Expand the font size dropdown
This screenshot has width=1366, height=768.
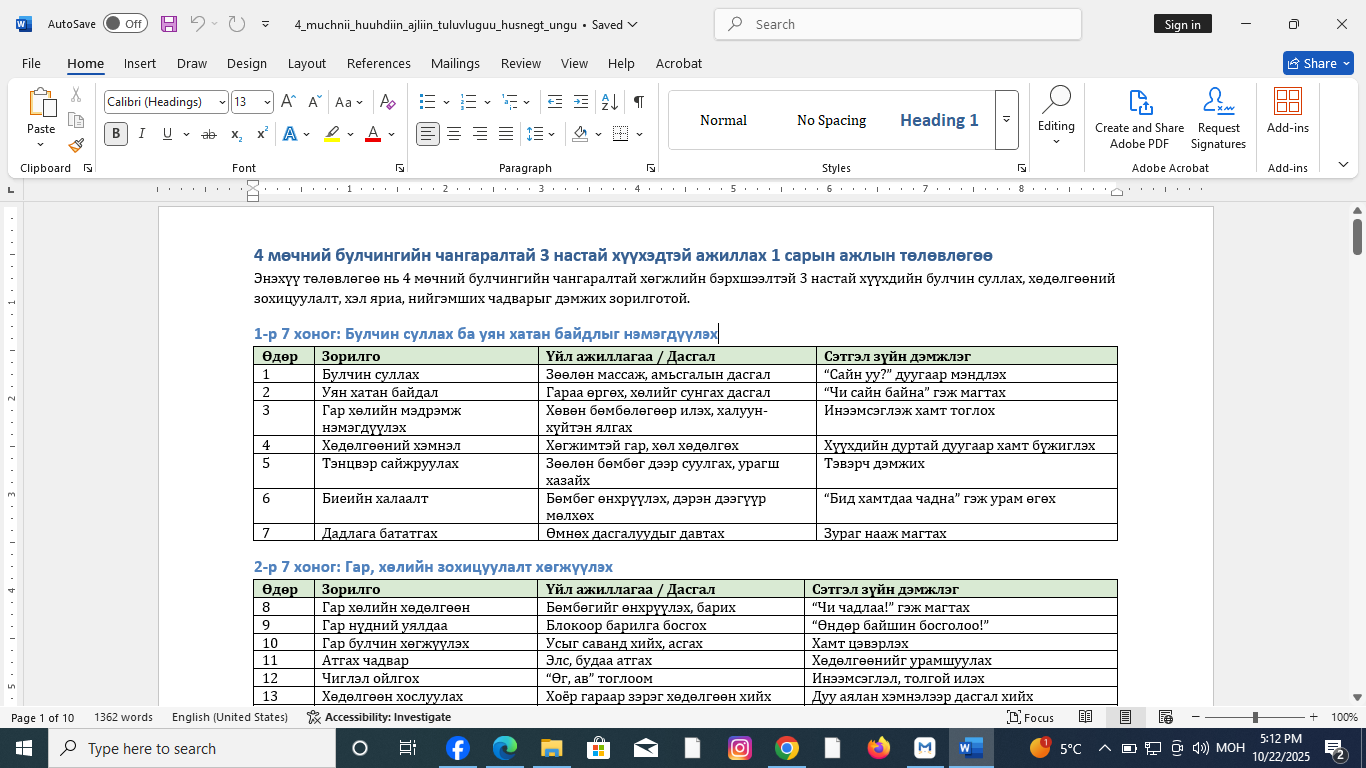click(267, 102)
